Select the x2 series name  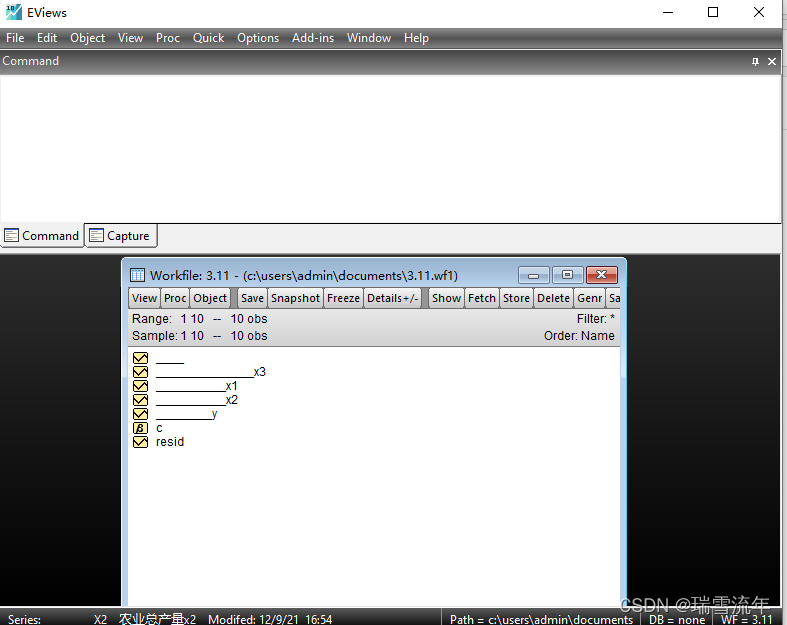[x=197, y=400]
